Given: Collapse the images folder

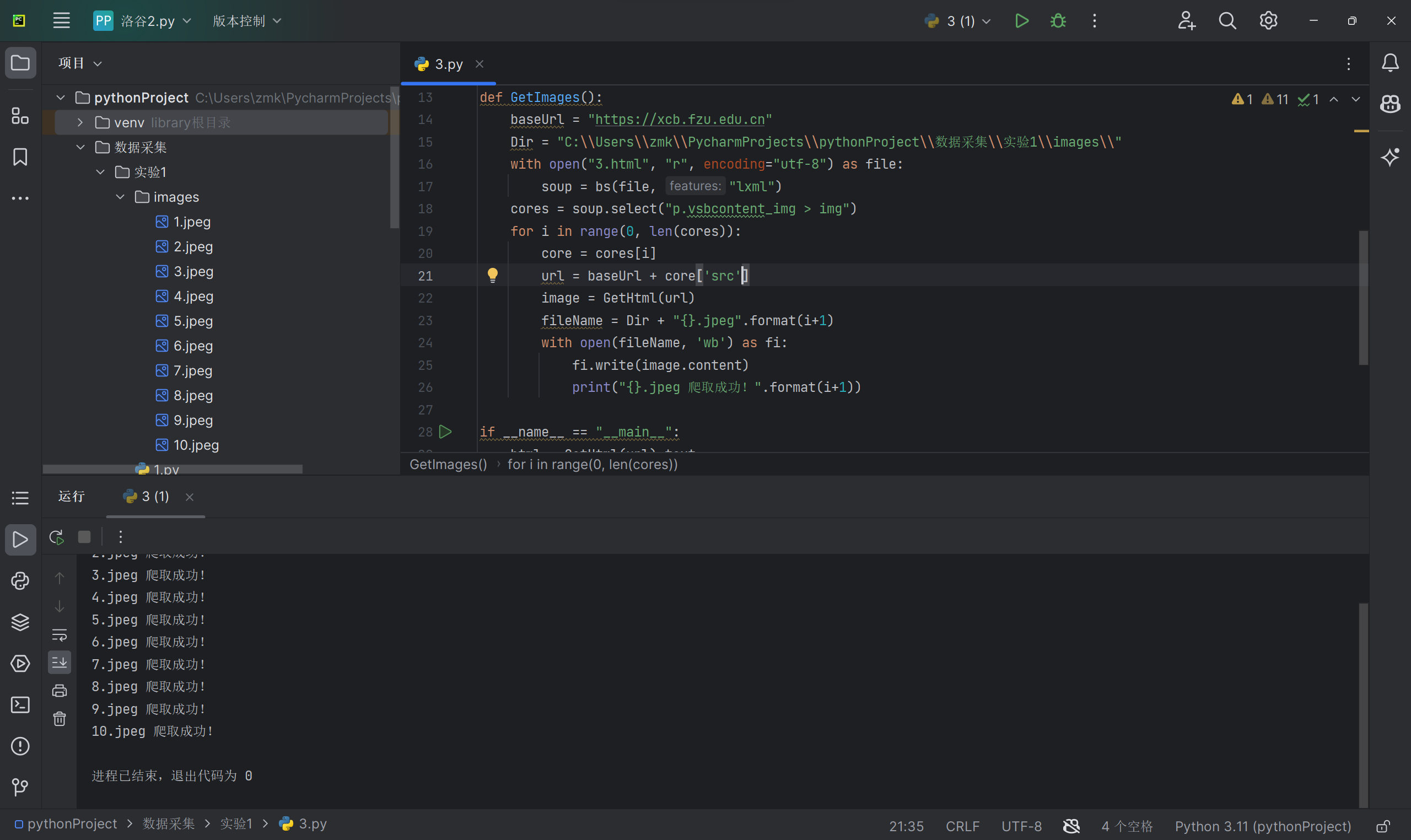Looking at the screenshot, I should pyautogui.click(x=121, y=197).
